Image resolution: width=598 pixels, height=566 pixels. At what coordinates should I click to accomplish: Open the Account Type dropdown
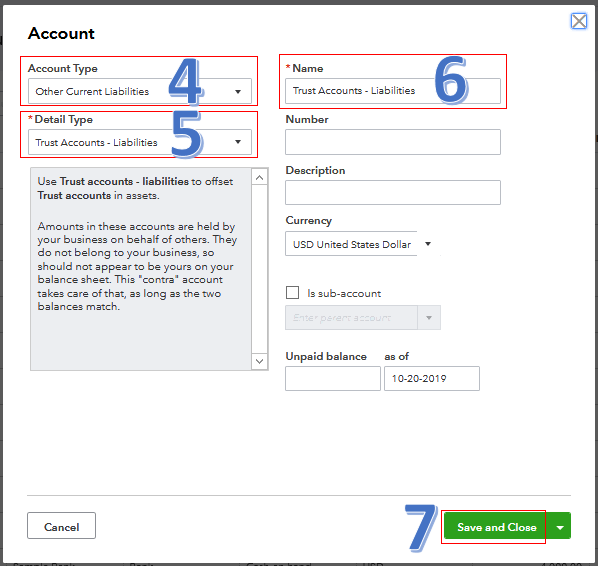140,91
